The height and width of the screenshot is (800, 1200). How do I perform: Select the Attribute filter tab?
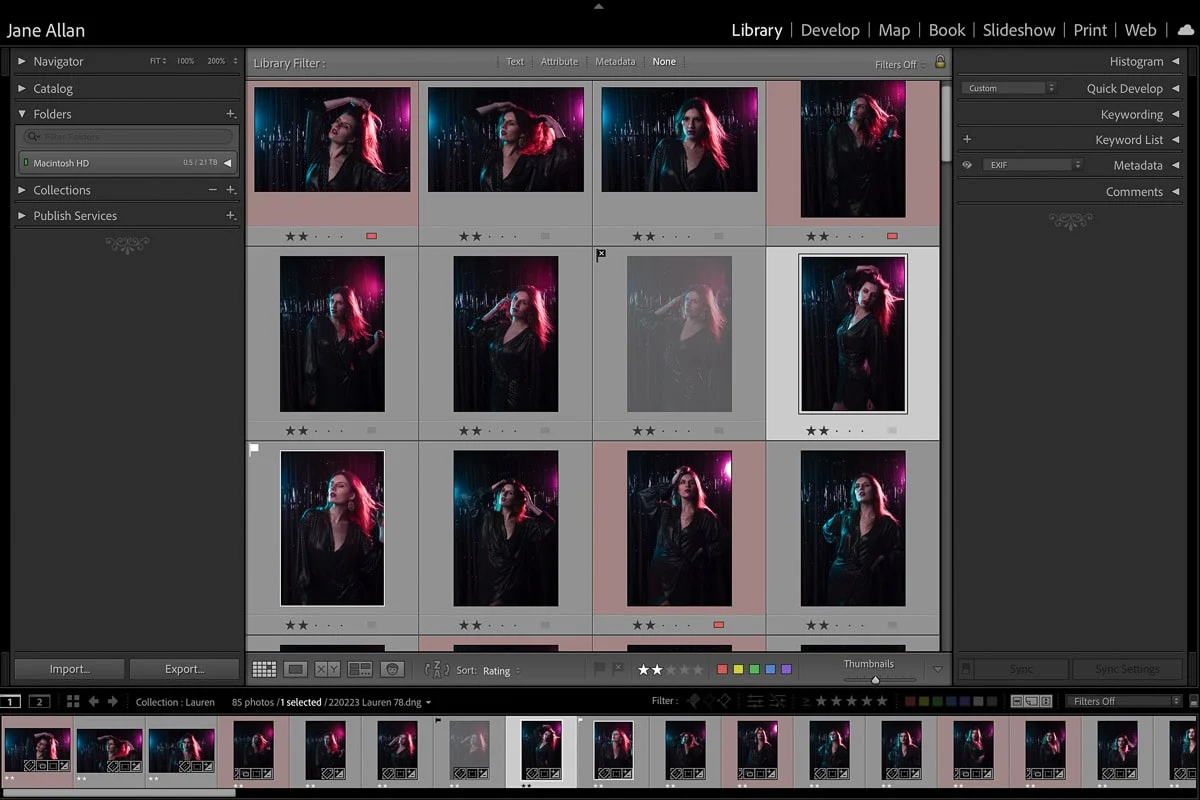[559, 62]
